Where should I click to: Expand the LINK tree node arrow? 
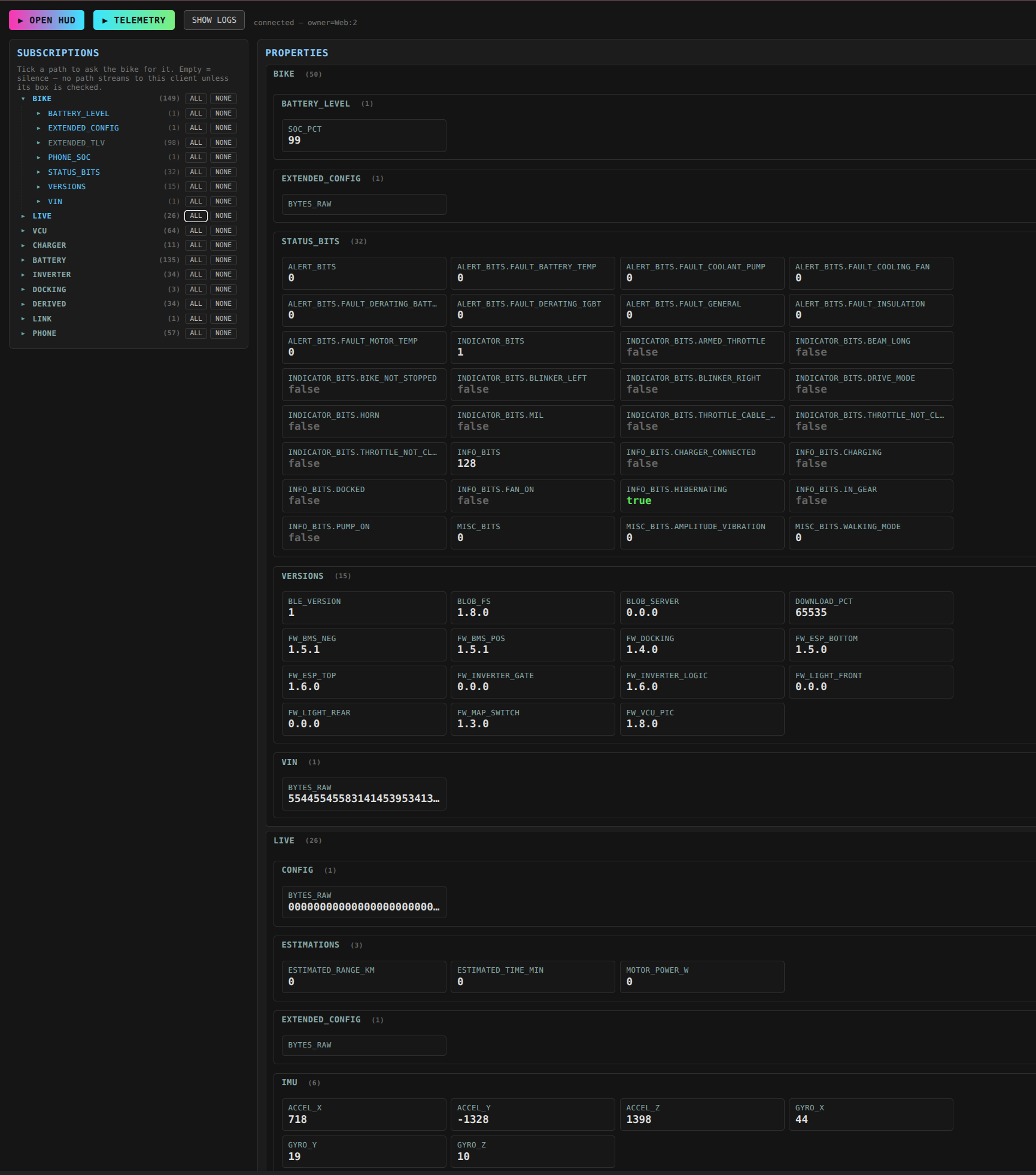click(x=23, y=319)
